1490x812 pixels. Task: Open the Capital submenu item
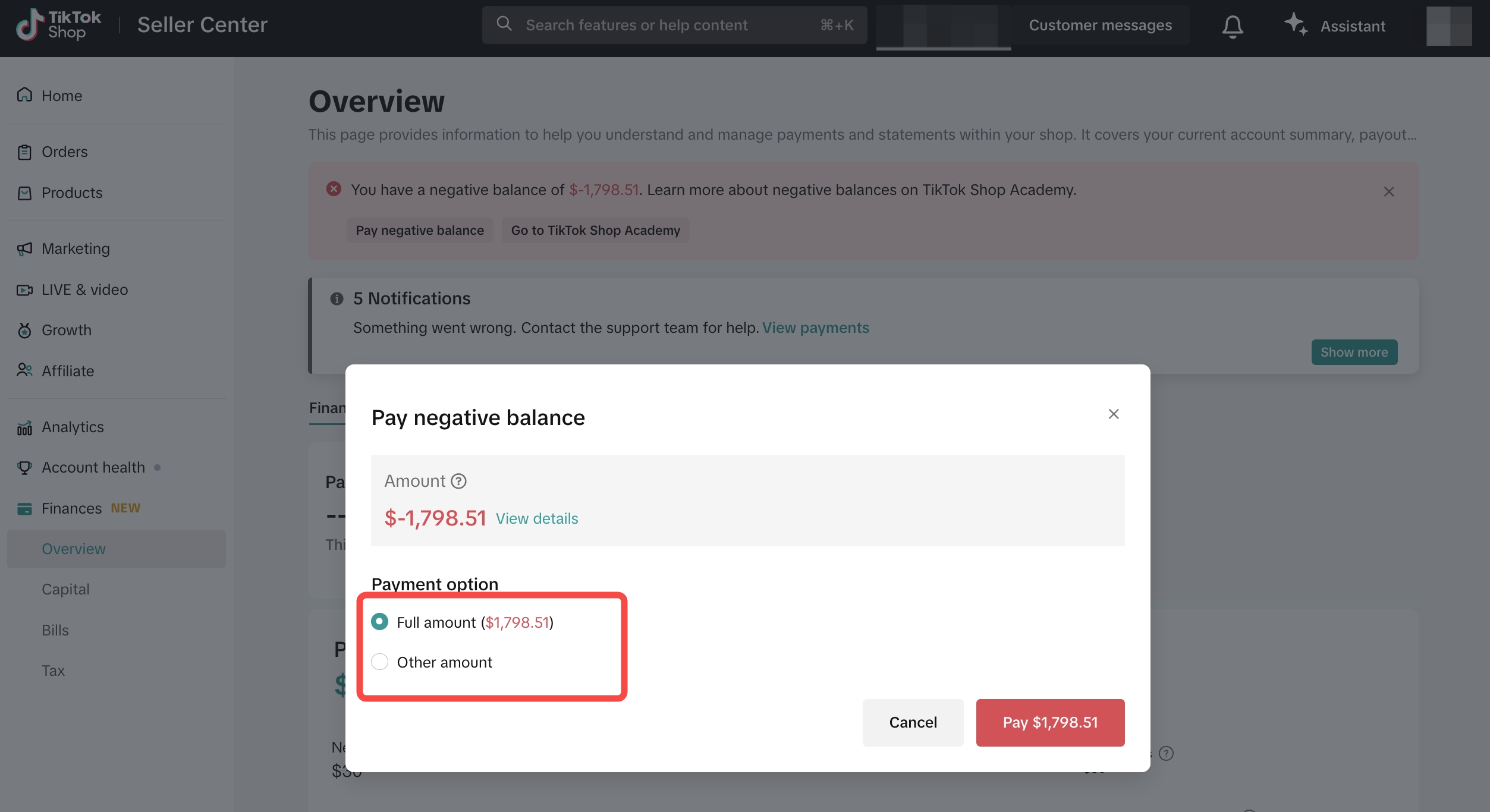pos(65,589)
